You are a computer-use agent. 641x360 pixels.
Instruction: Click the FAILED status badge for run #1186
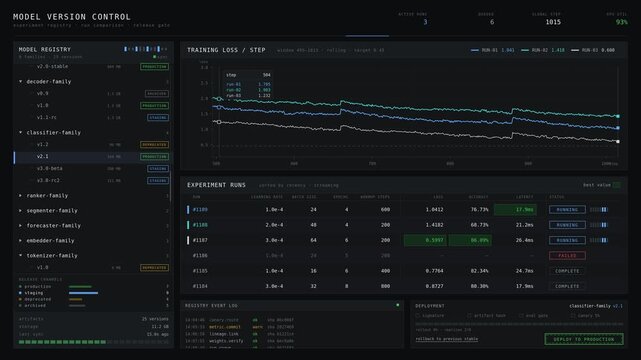click(567, 255)
